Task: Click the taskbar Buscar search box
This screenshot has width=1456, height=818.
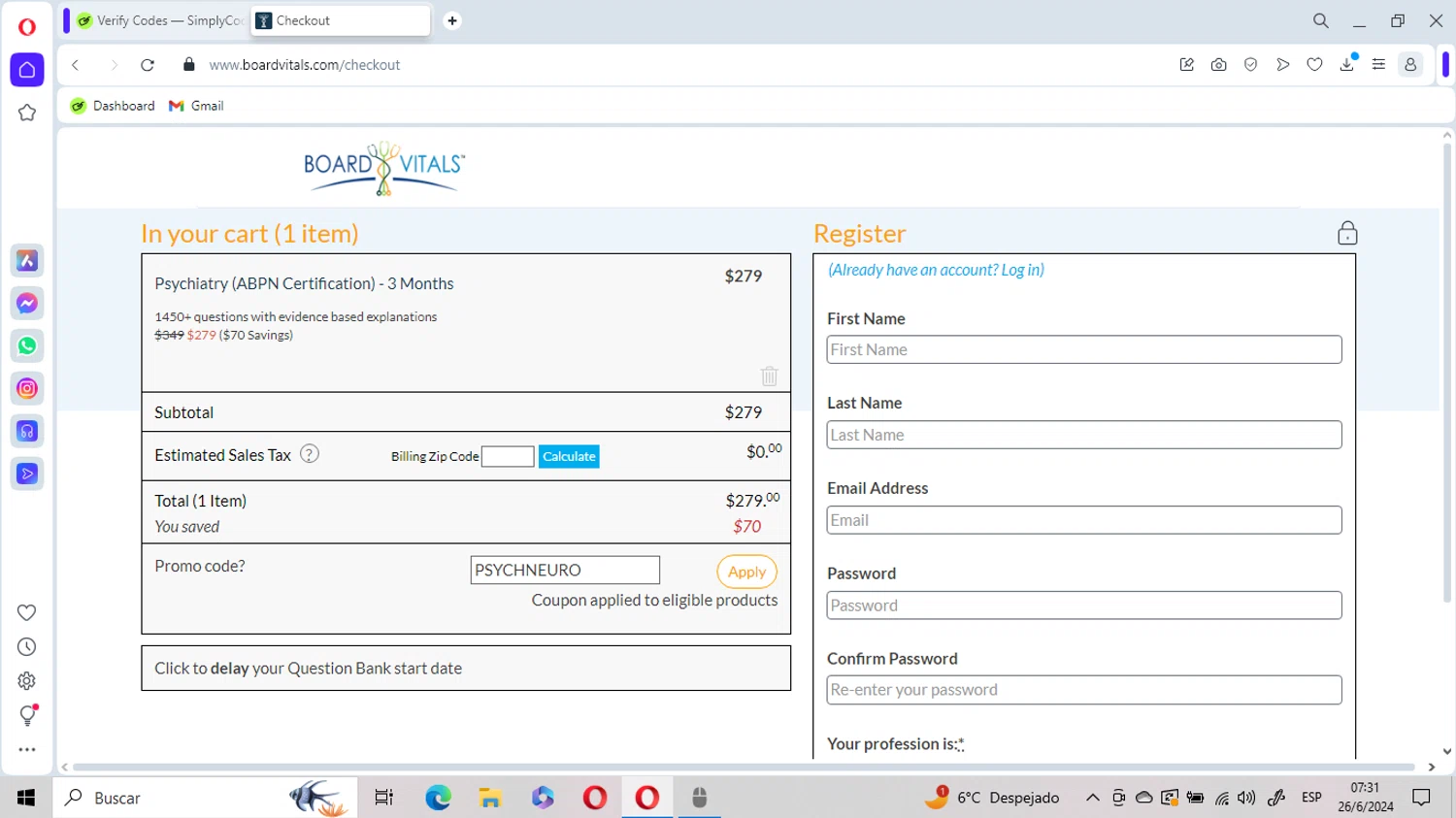Action: tap(205, 798)
